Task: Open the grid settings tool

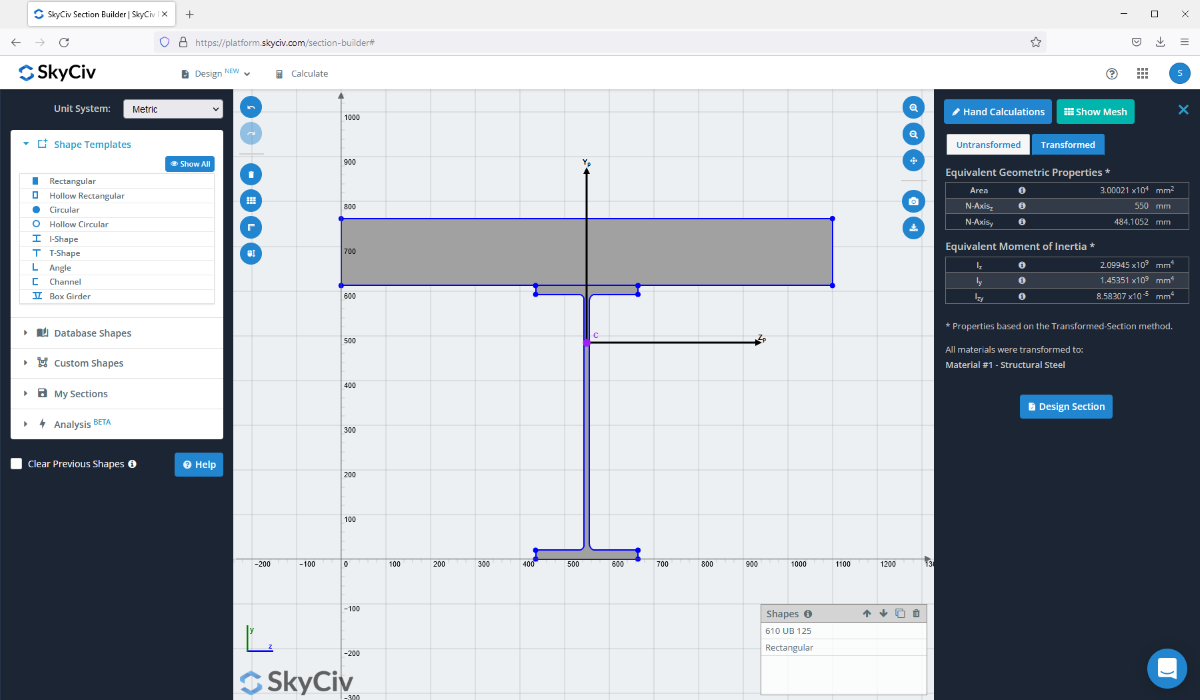Action: [250, 200]
